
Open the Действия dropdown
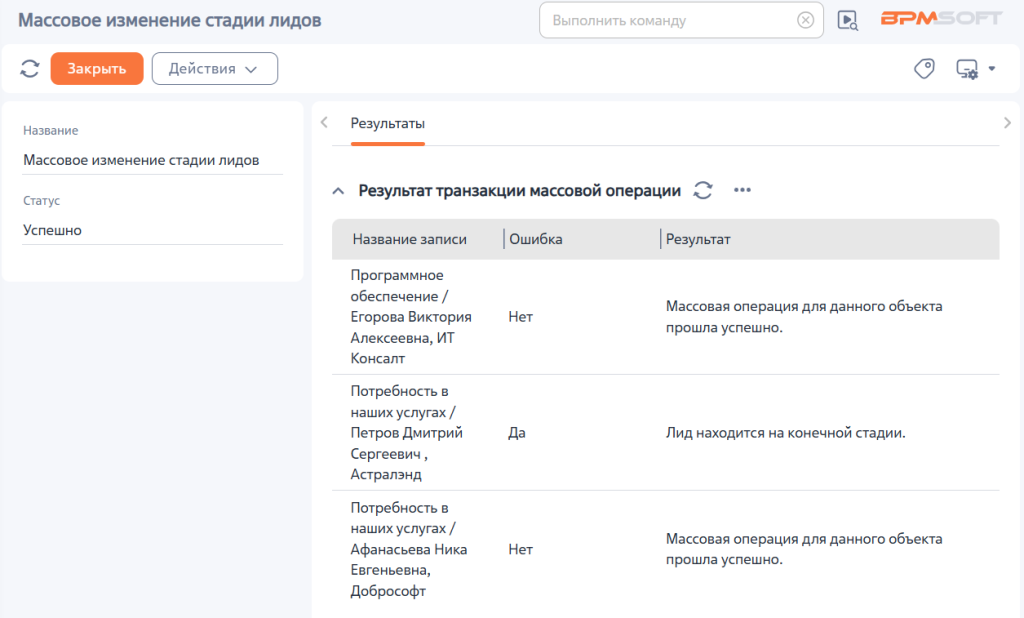(215, 69)
